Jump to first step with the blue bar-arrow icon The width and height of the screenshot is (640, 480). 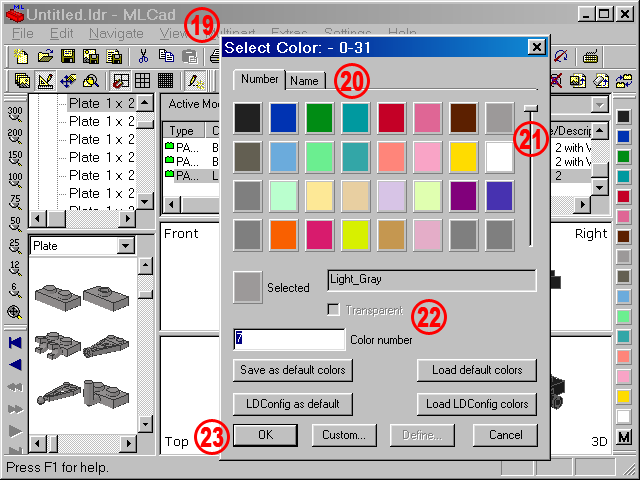pos(15,342)
